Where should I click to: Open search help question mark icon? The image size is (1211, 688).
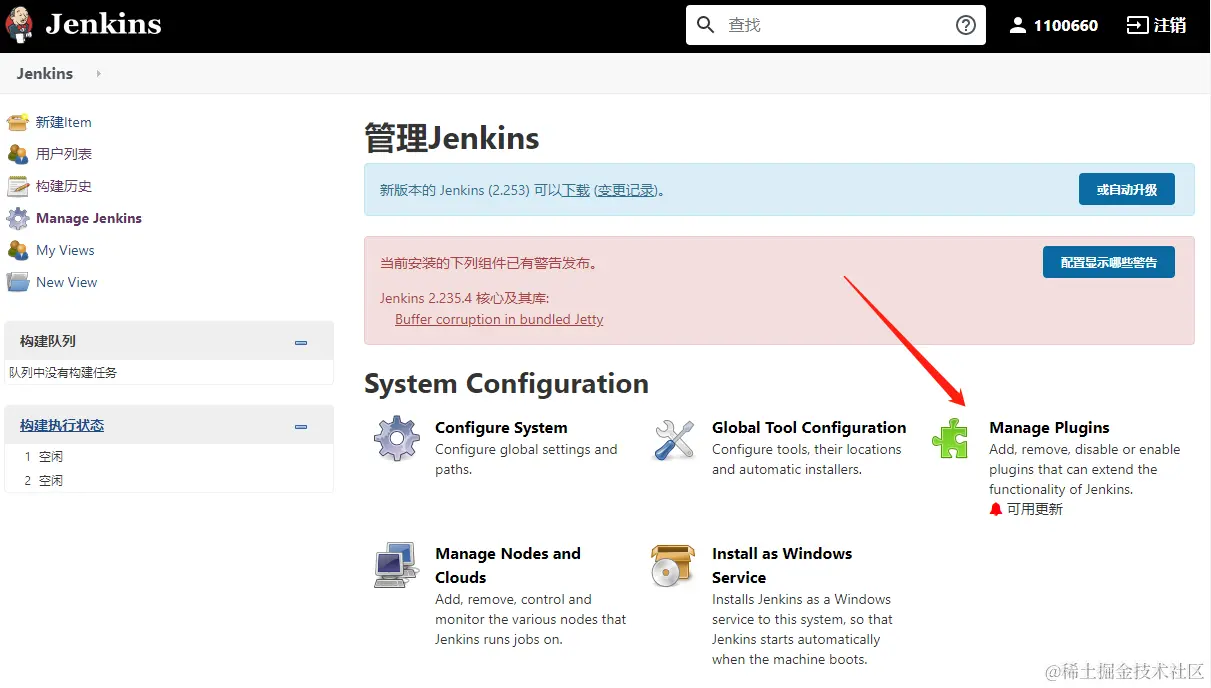[966, 25]
